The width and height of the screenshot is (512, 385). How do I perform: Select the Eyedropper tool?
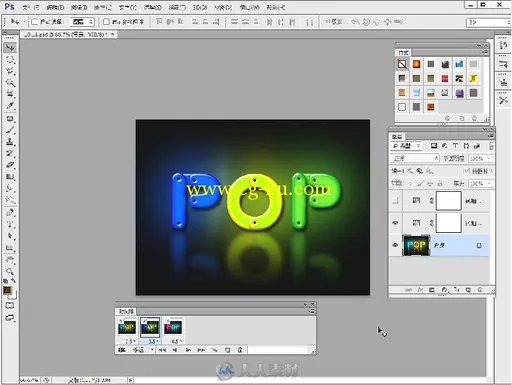[10, 106]
